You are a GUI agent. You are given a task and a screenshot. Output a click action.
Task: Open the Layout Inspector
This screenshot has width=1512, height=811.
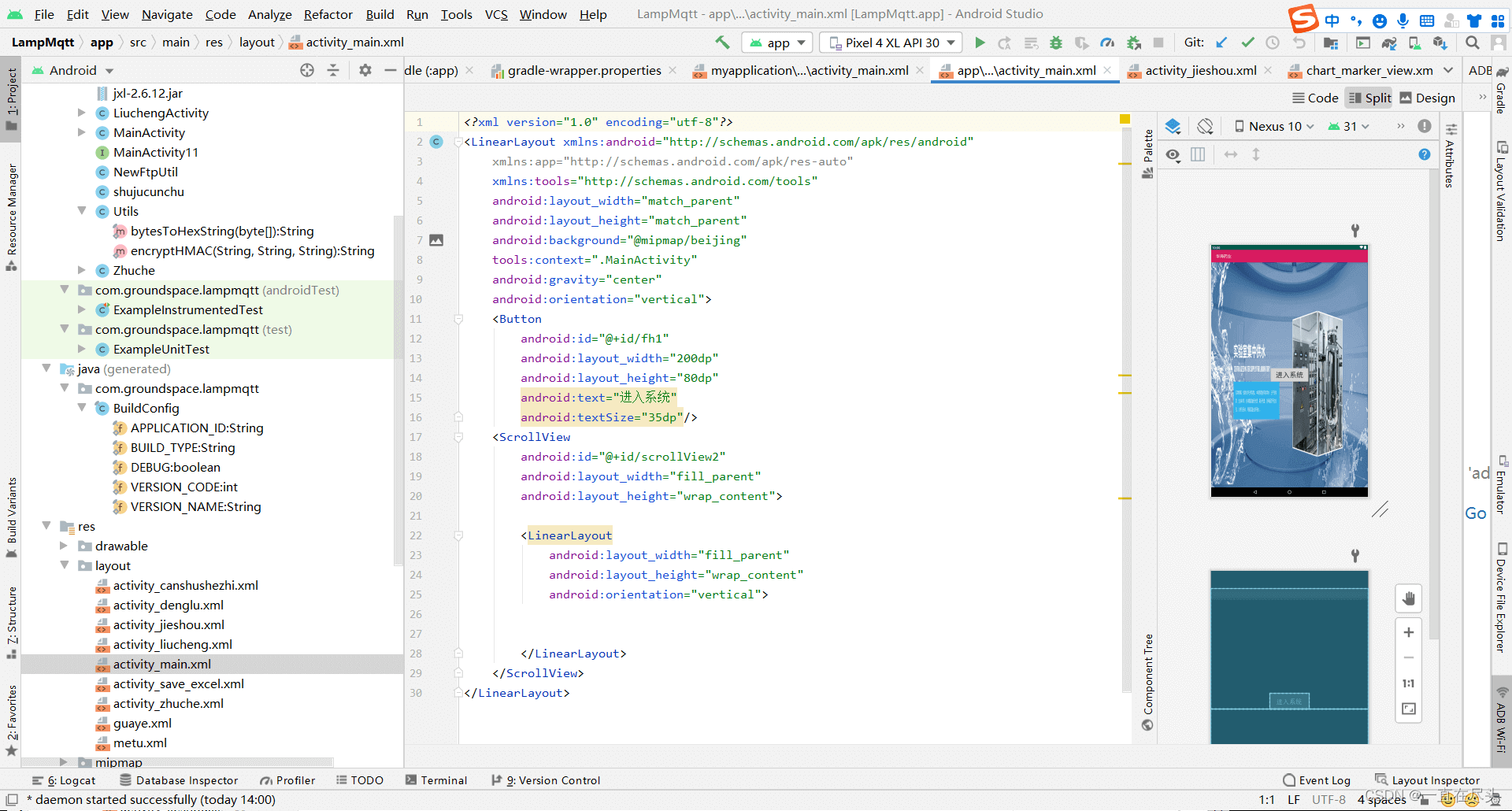click(1428, 780)
